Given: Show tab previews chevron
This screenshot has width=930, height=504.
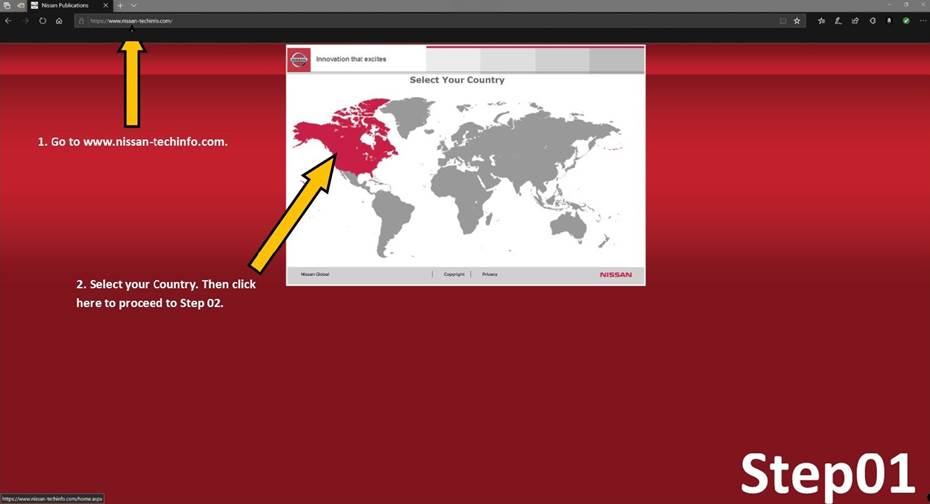Looking at the screenshot, I should coord(133,5).
